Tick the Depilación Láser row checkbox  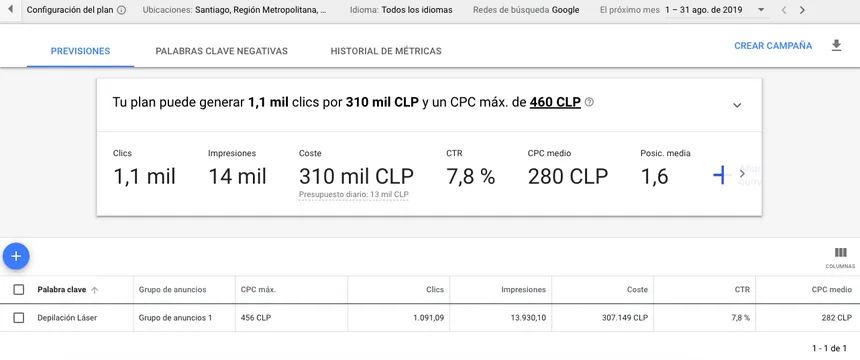[x=19, y=318]
